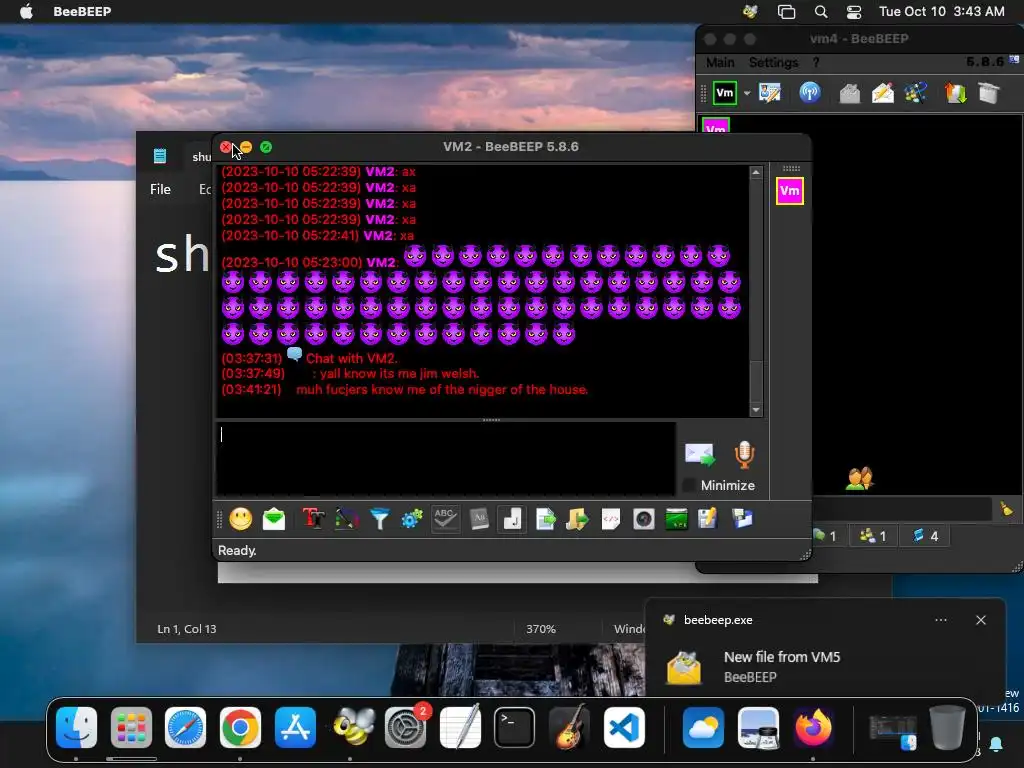Open Terminal from the Dock
The image size is (1024, 768).
515,727
